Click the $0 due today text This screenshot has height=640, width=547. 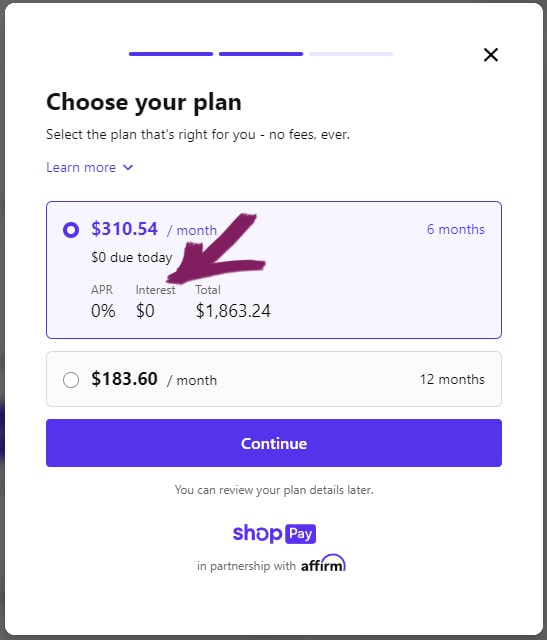[131, 258]
